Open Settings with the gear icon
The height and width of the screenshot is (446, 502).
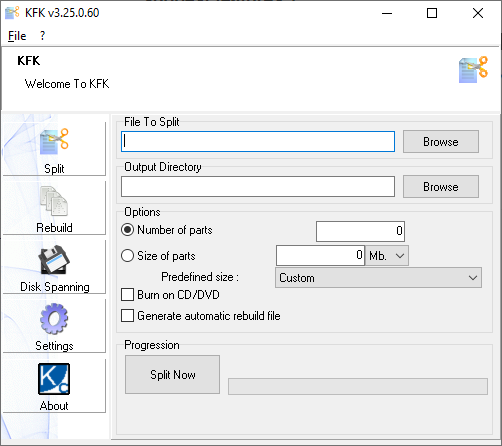point(54,319)
